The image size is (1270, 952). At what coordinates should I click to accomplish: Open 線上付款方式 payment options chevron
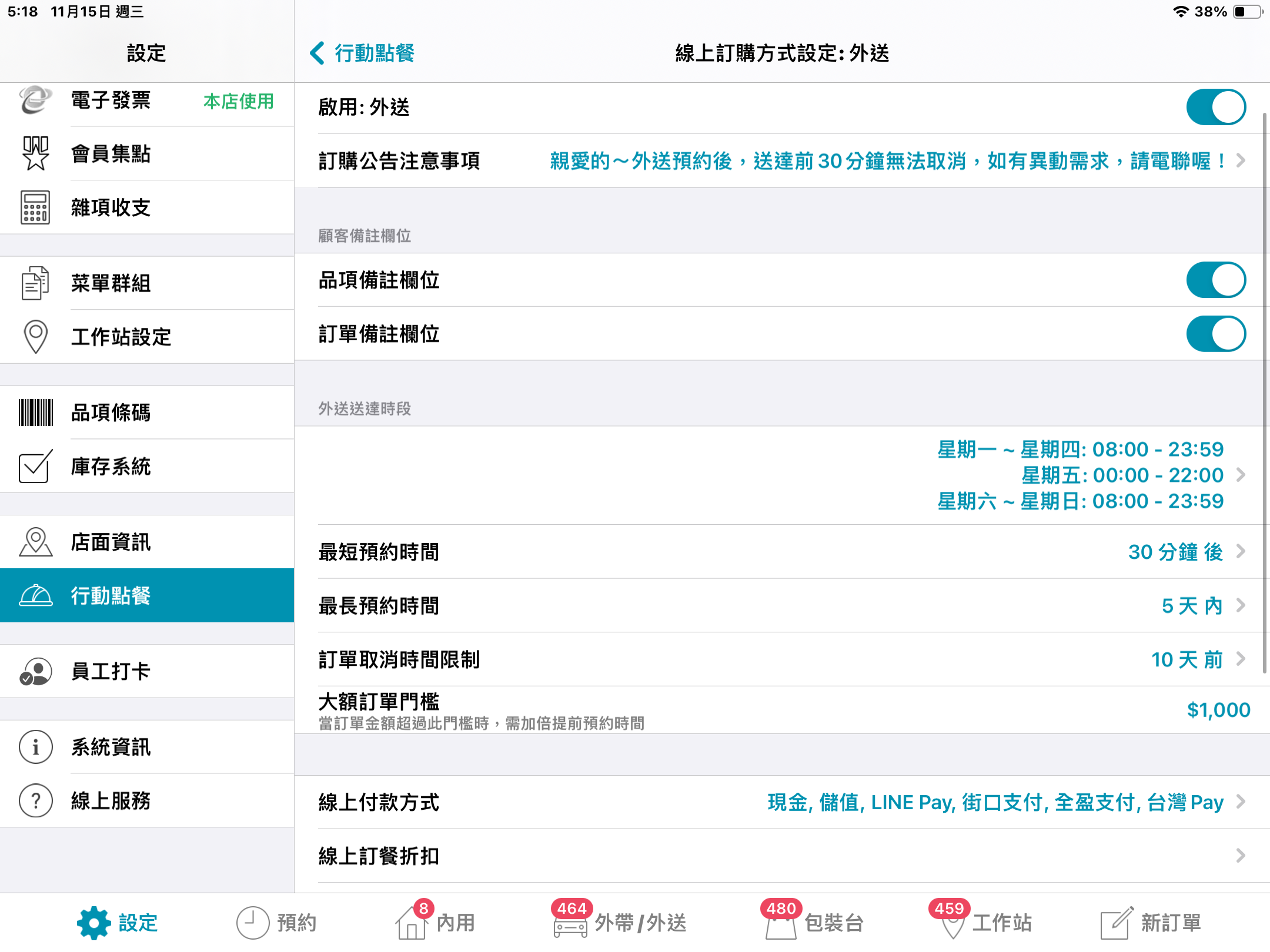pyautogui.click(x=1241, y=802)
